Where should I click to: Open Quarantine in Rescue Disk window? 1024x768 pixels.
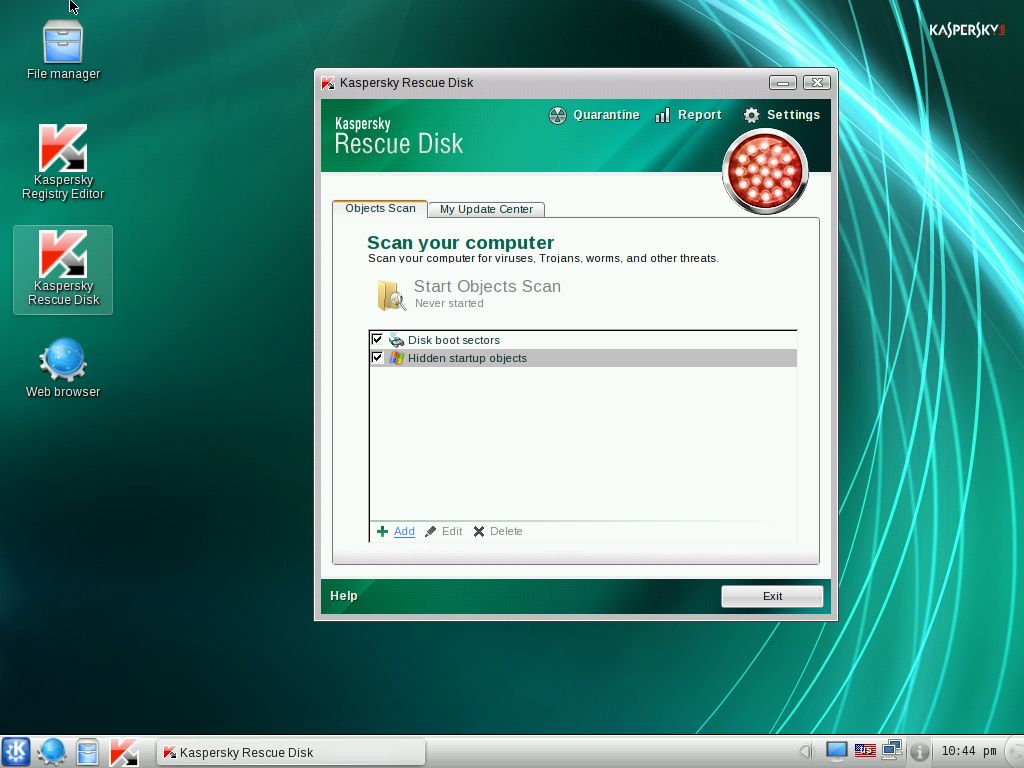[594, 115]
